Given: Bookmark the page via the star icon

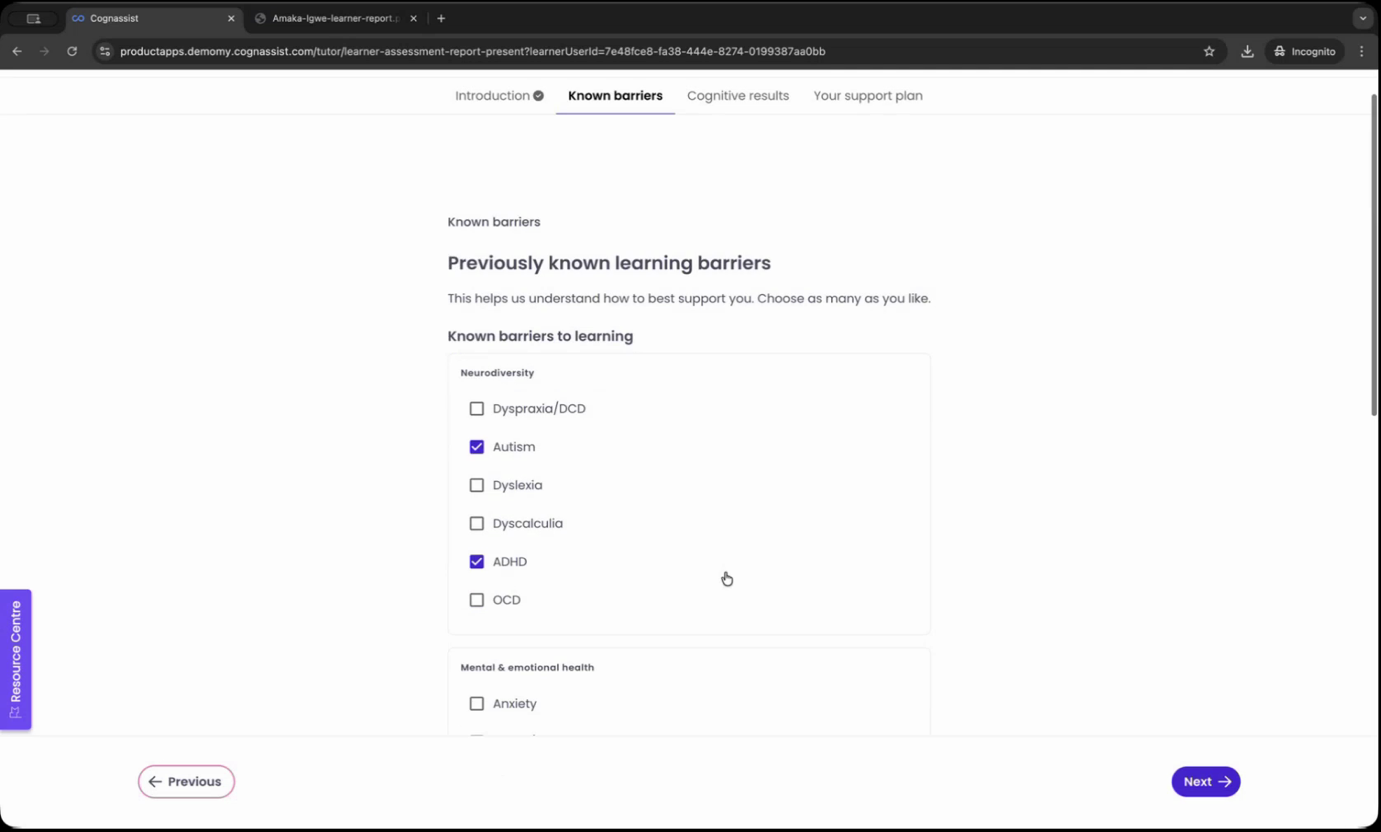Looking at the screenshot, I should tap(1209, 51).
